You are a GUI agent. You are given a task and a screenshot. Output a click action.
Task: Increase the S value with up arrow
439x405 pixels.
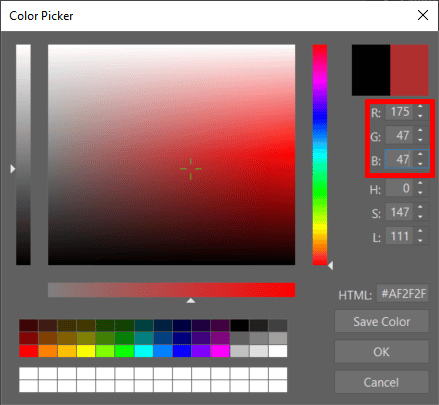[x=420, y=207]
